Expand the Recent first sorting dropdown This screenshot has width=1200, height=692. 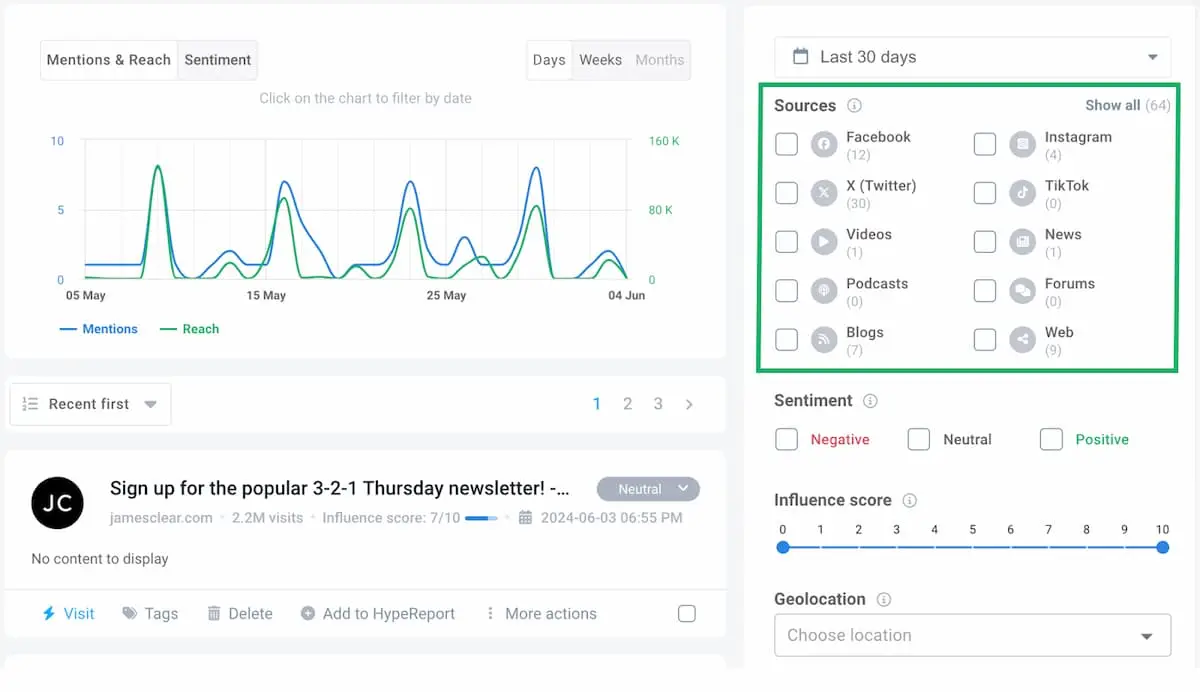(89, 404)
